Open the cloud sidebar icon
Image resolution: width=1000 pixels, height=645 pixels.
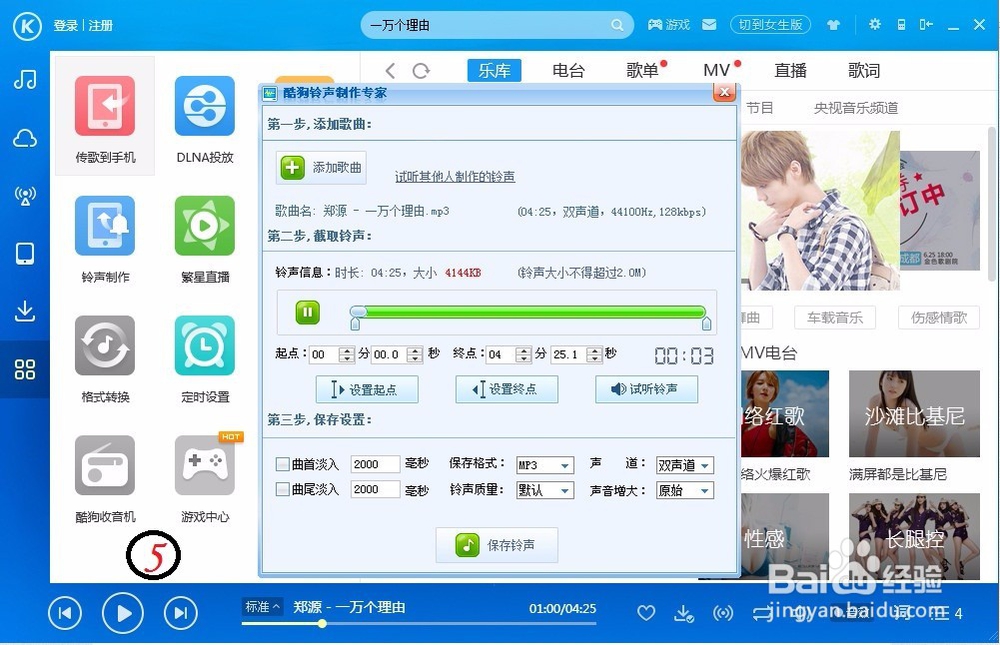click(x=25, y=138)
